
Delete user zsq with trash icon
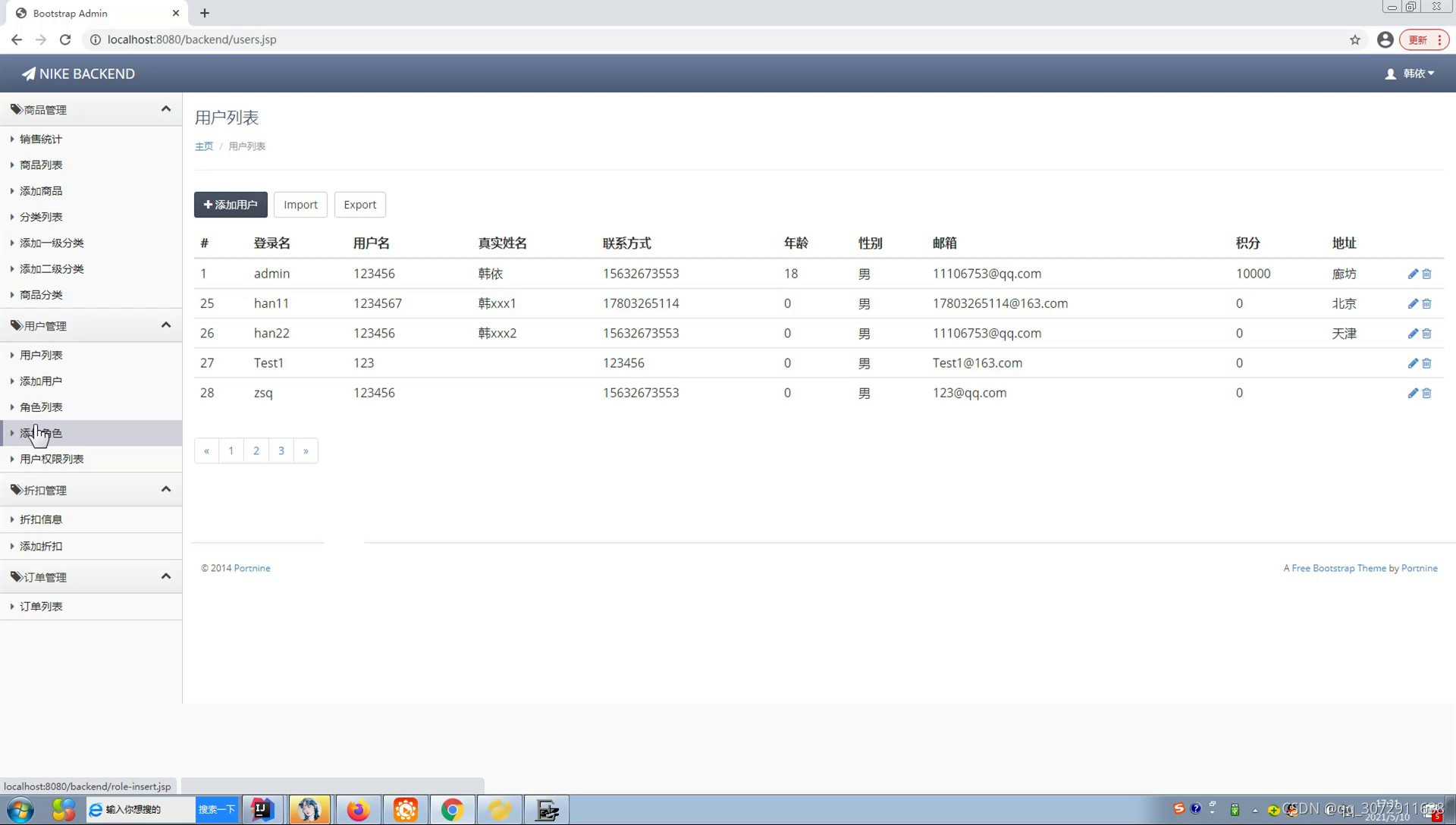1426,393
